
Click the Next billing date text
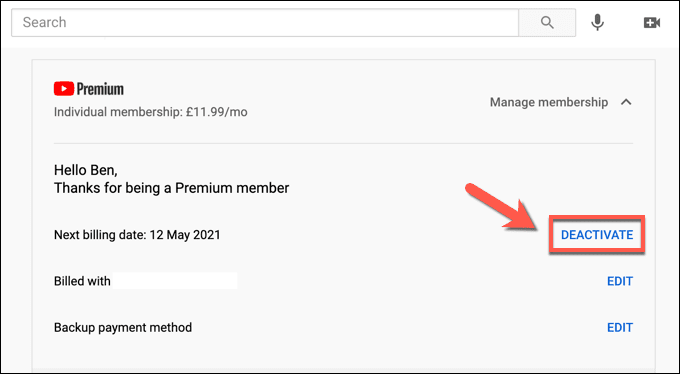pyautogui.click(x=137, y=235)
